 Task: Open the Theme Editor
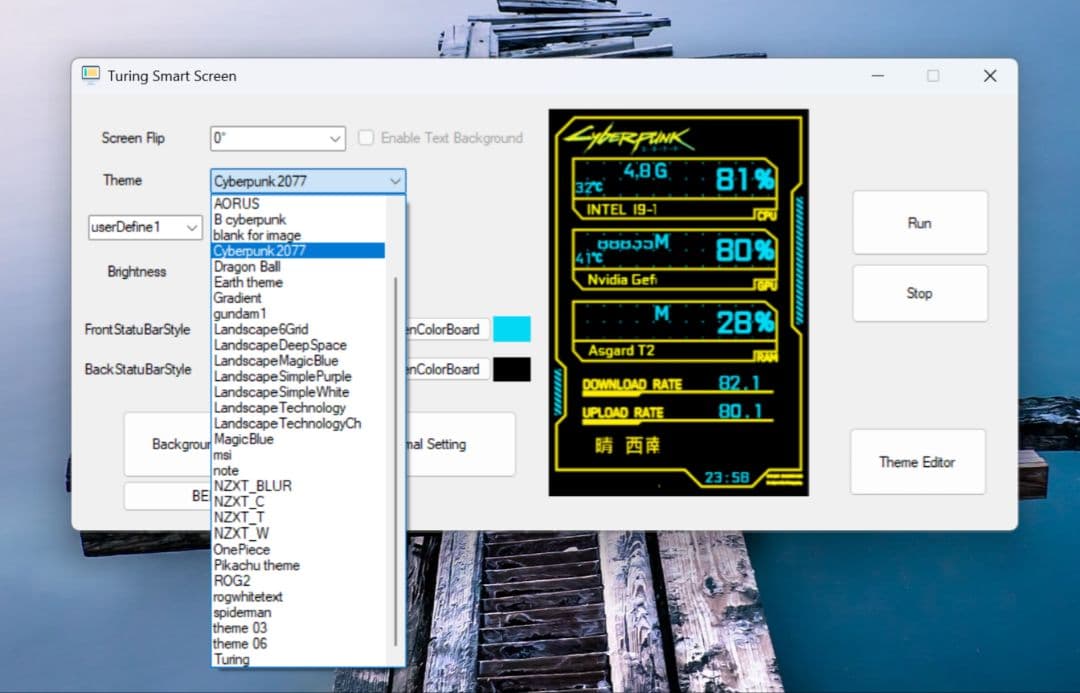918,462
